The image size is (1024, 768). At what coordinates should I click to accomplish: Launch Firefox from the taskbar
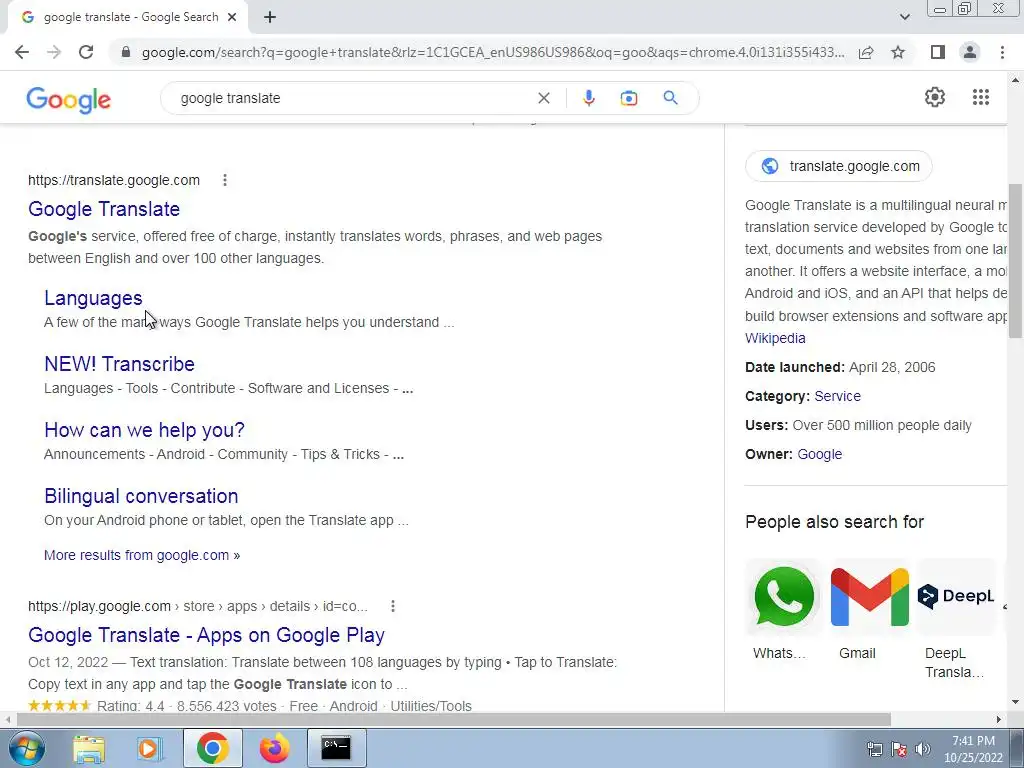pyautogui.click(x=274, y=748)
